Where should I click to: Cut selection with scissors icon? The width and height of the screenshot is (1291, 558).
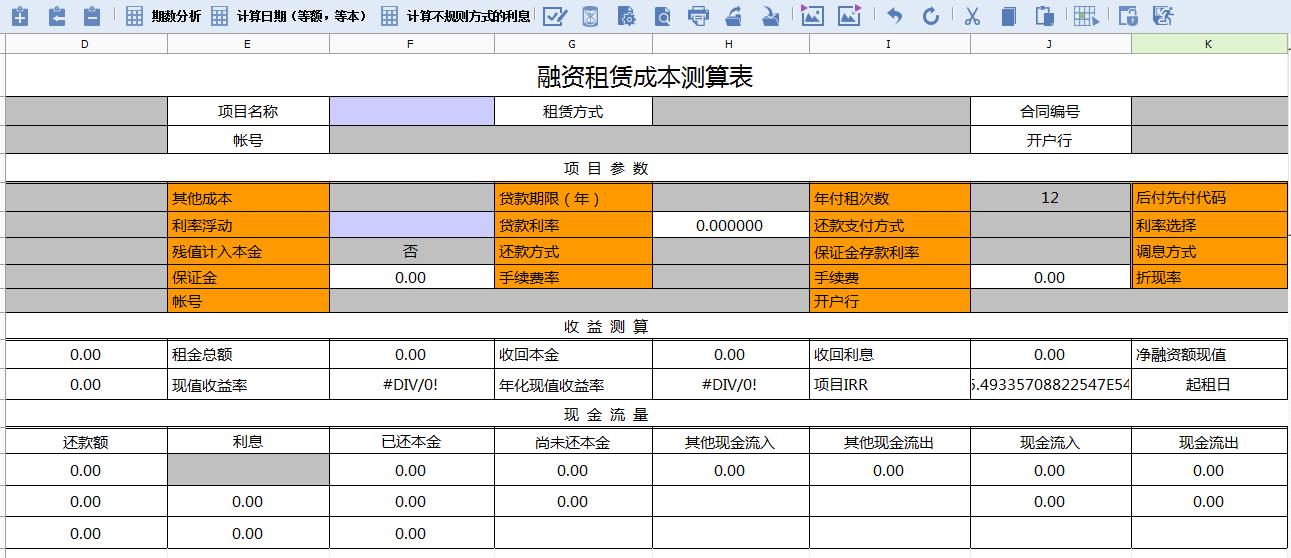[x=972, y=16]
